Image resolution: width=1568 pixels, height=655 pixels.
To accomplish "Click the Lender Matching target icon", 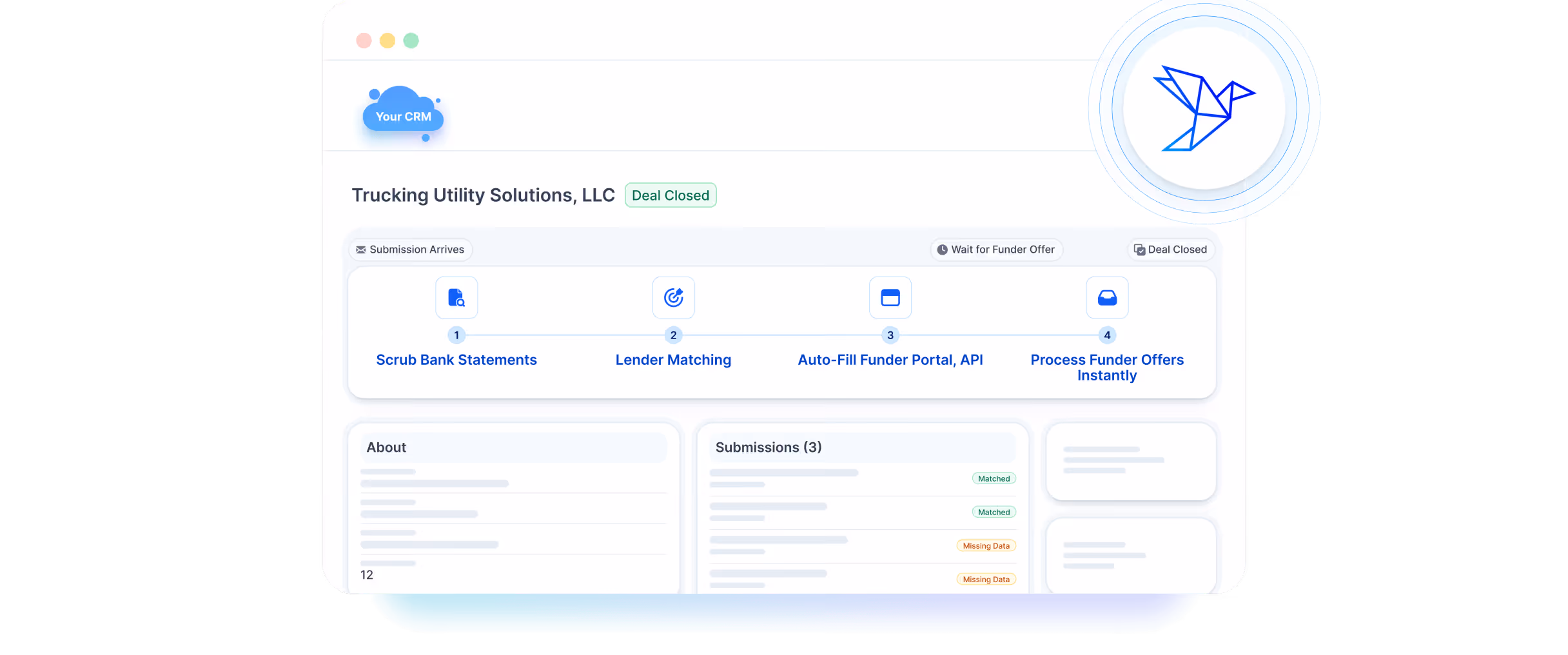I will 673,297.
